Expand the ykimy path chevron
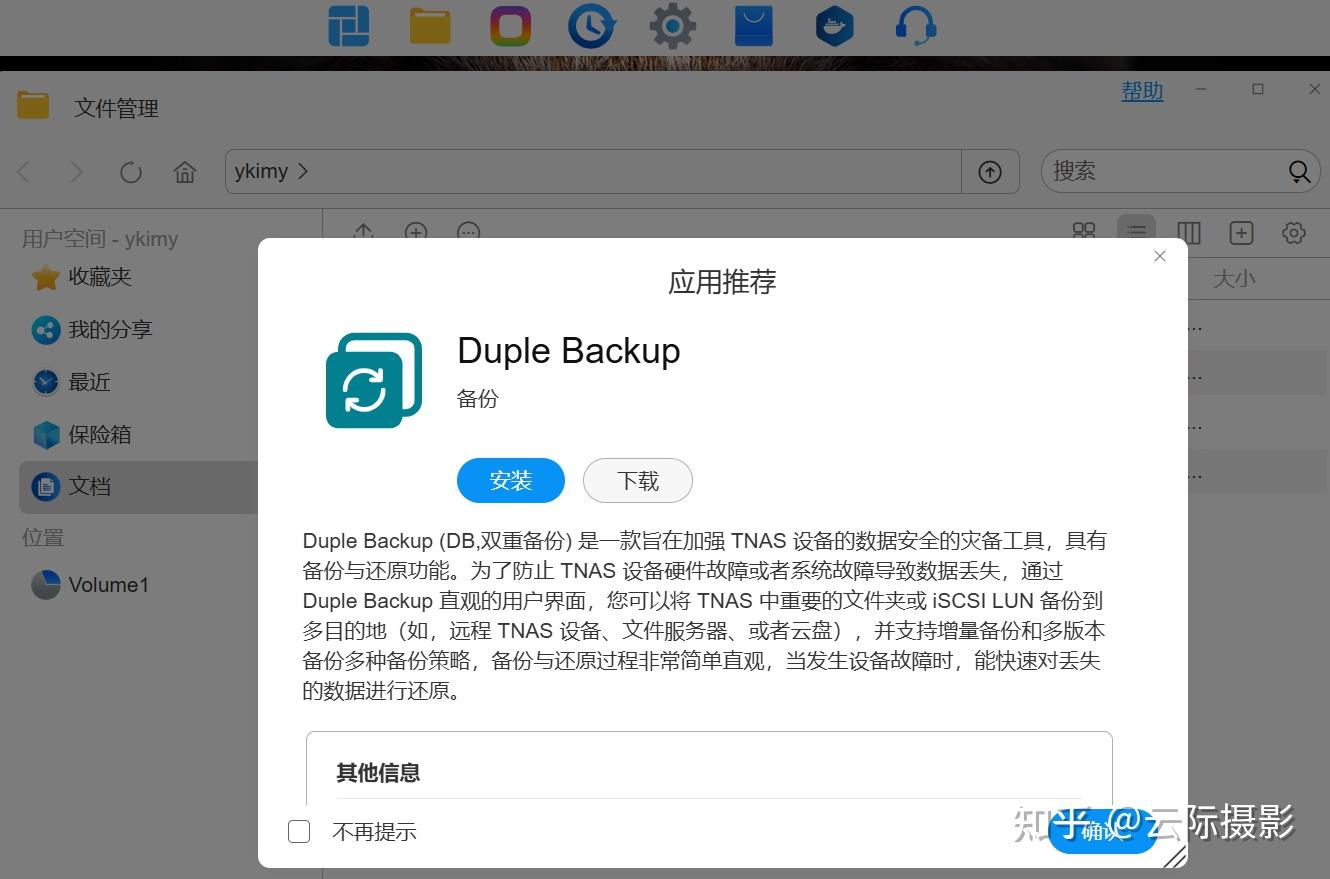 click(x=303, y=171)
